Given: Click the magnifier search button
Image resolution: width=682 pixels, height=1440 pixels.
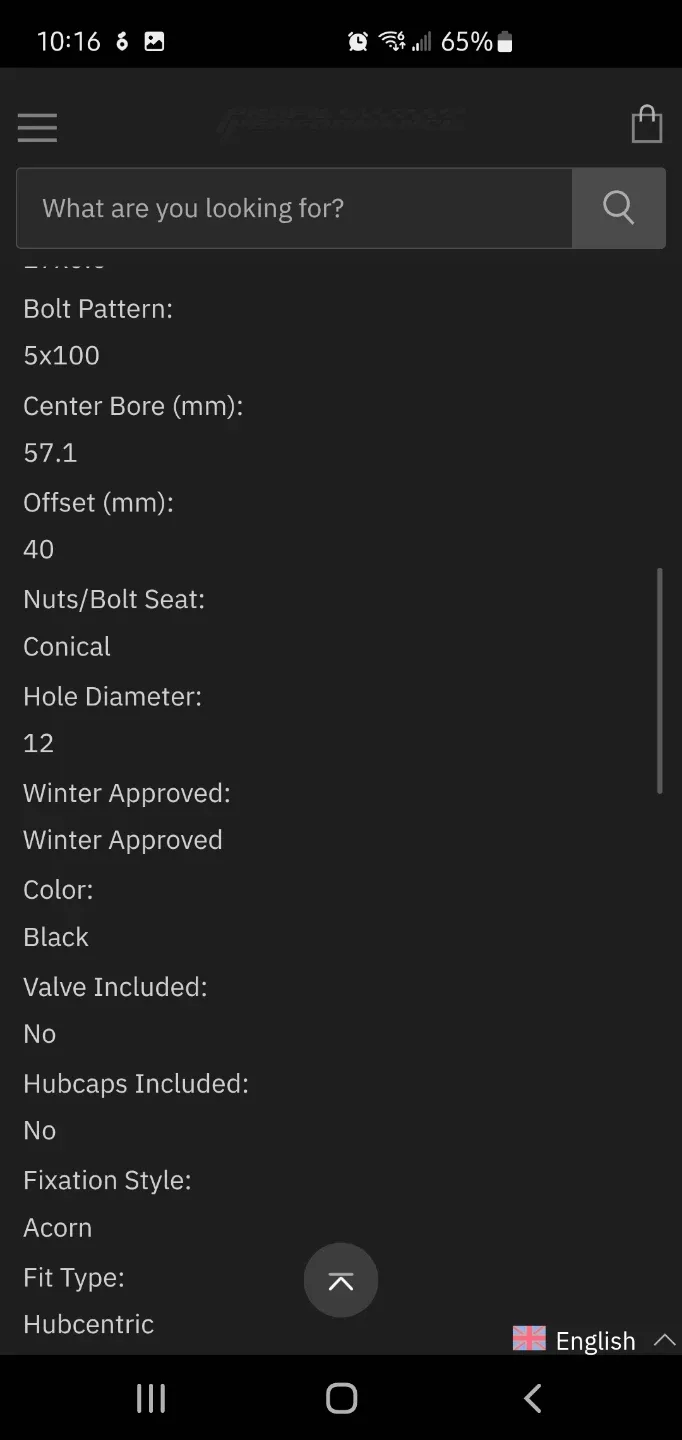Looking at the screenshot, I should coord(618,208).
